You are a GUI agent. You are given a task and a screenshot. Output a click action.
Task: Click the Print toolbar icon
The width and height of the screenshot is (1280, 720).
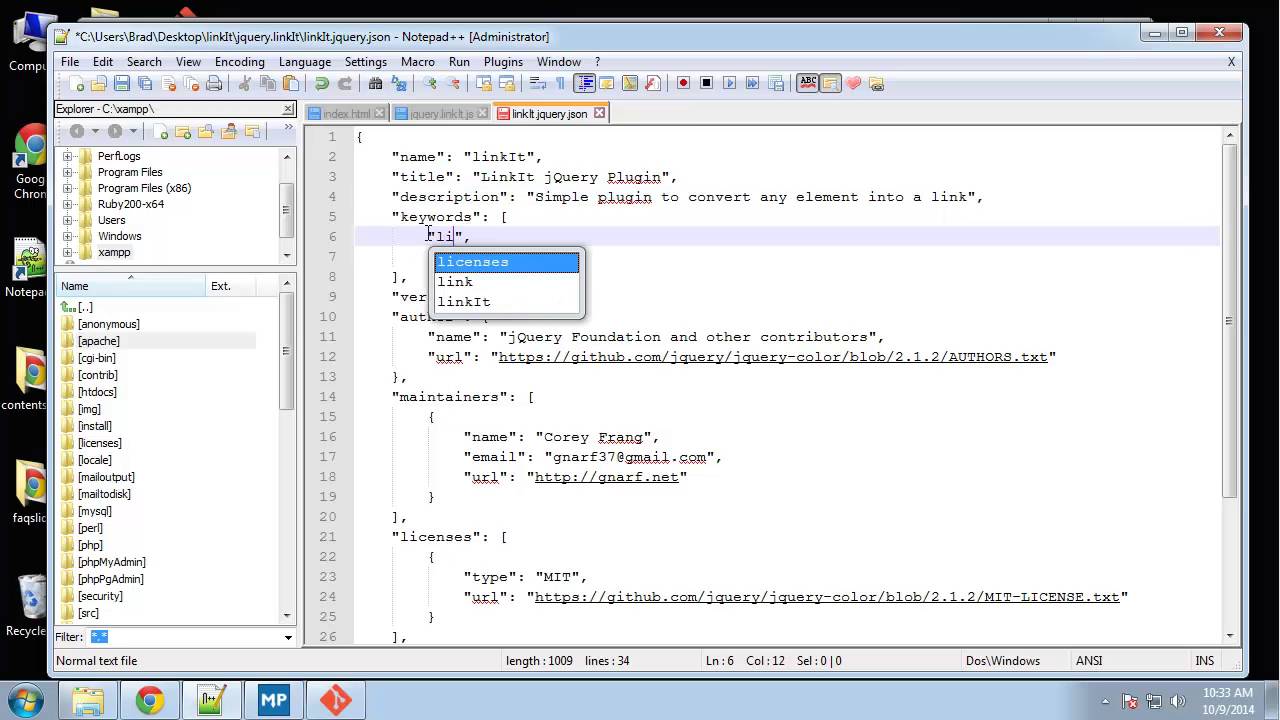(214, 83)
